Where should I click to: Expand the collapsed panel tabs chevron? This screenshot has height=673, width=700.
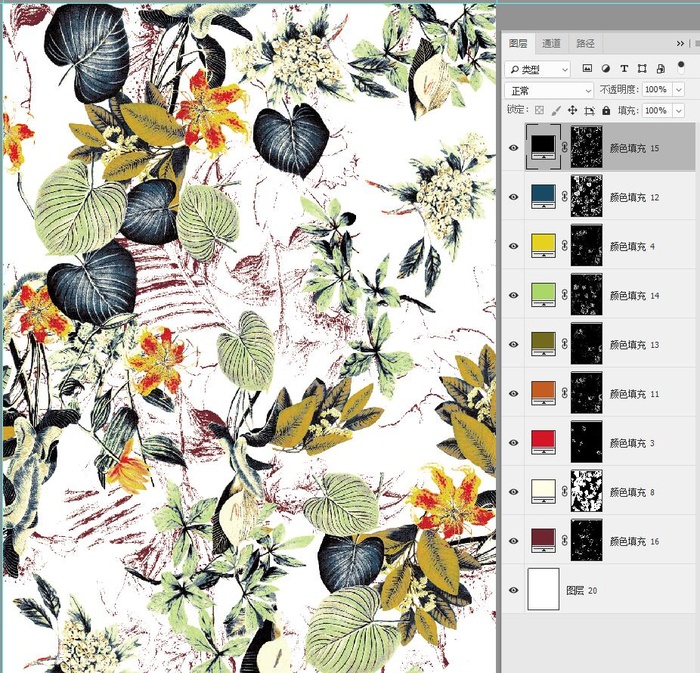point(680,43)
